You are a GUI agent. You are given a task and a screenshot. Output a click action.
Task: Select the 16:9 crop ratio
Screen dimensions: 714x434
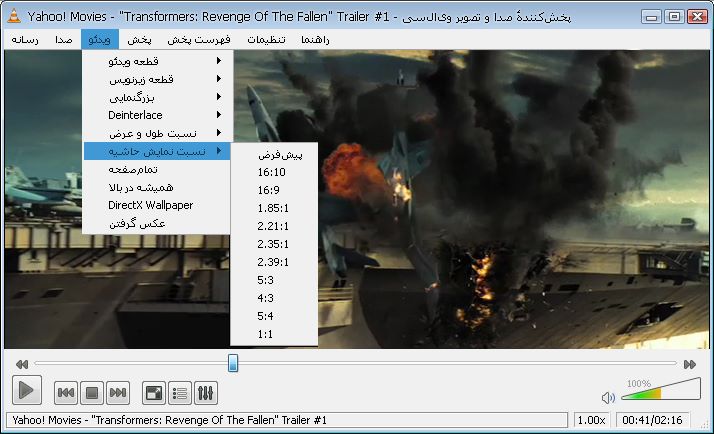coord(274,190)
